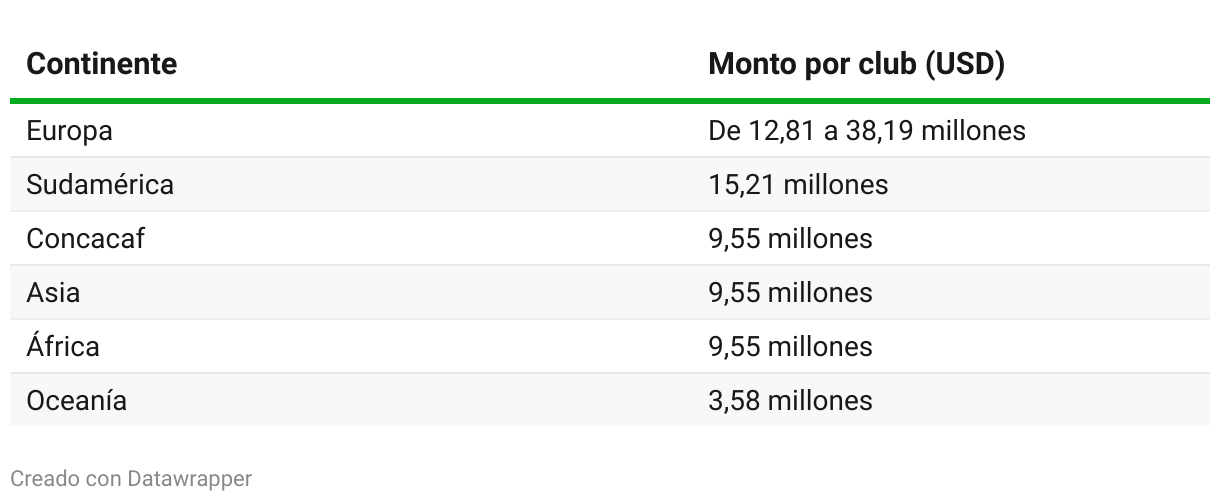
Task: Select the 3,58 millones amount
Action: click(x=790, y=401)
